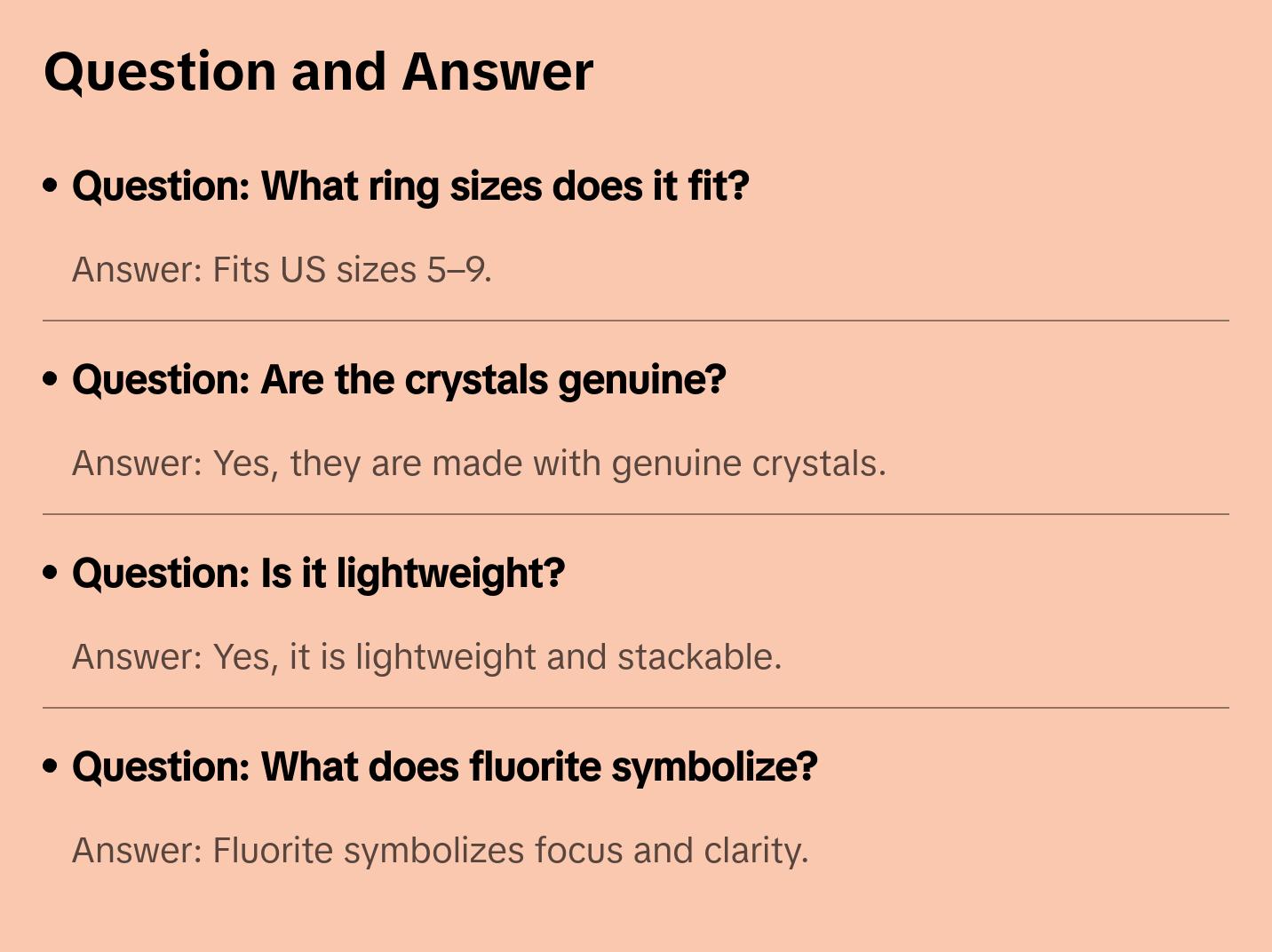The height and width of the screenshot is (952, 1272).
Task: Click the "genuine crystals" answer text
Action: point(749,464)
